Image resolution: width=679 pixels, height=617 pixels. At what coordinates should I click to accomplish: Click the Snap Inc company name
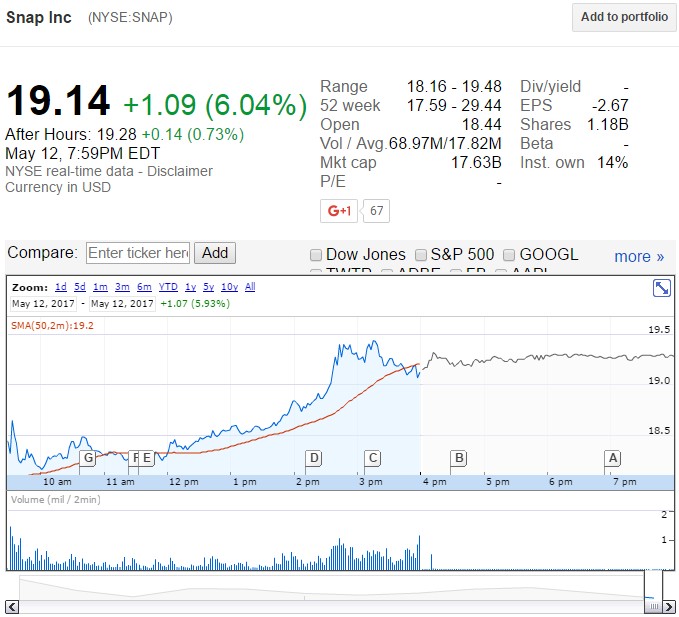pos(39,18)
